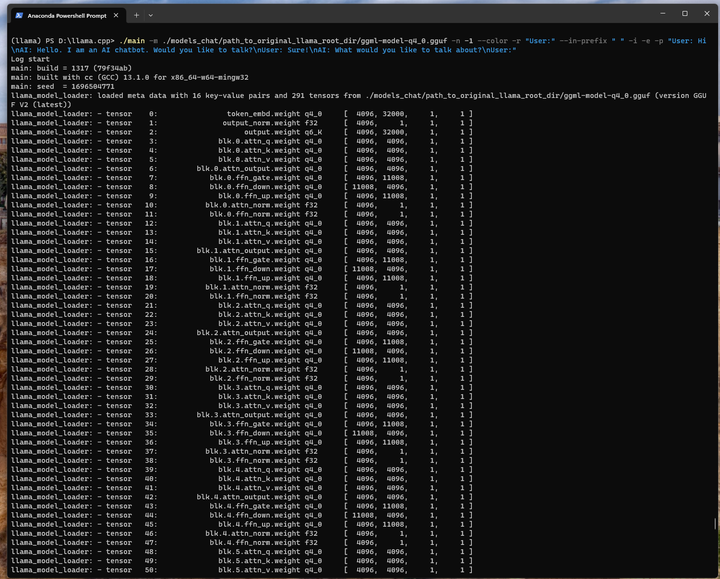Image resolution: width=720 pixels, height=579 pixels.
Task: Click 'token_embd.weight' tensor 0 row
Action: (x=242, y=114)
